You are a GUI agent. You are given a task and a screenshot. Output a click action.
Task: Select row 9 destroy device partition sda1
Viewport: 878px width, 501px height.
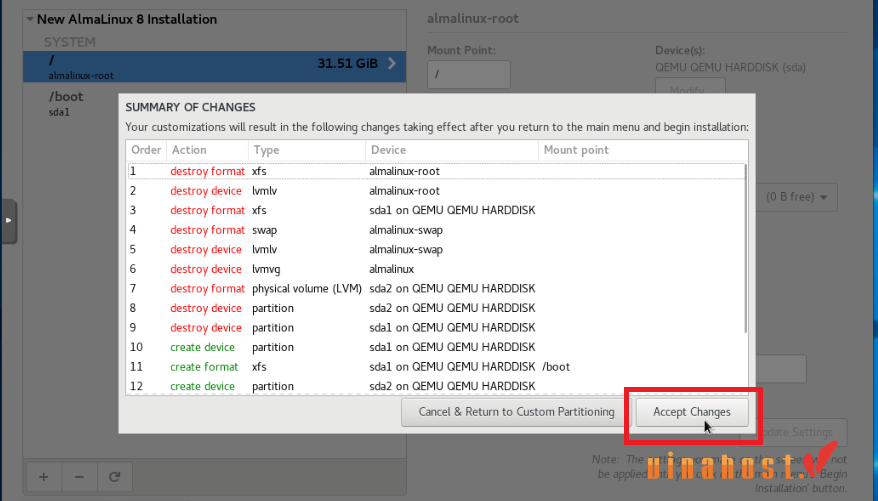[x=436, y=328]
